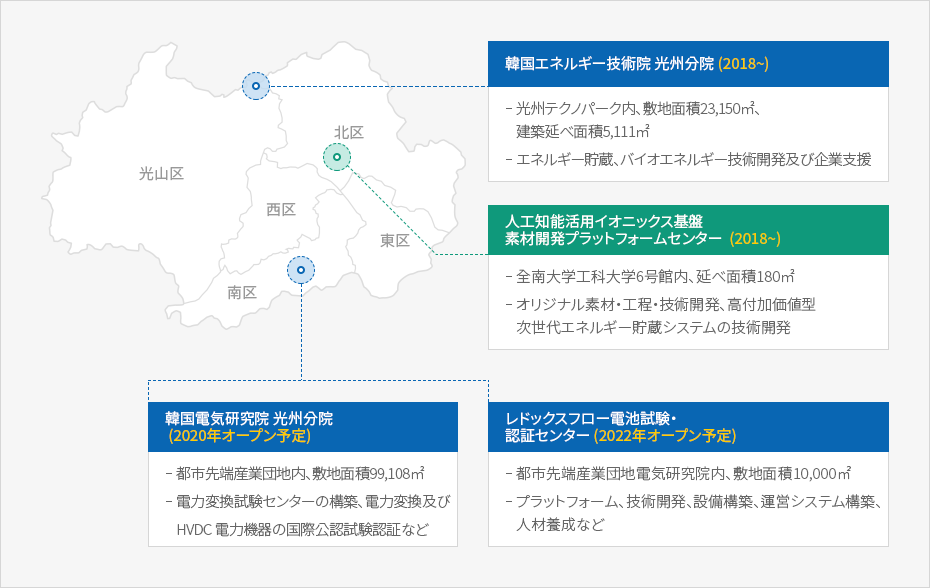Select the 西区 district label
930x588 pixels.
pos(281,209)
